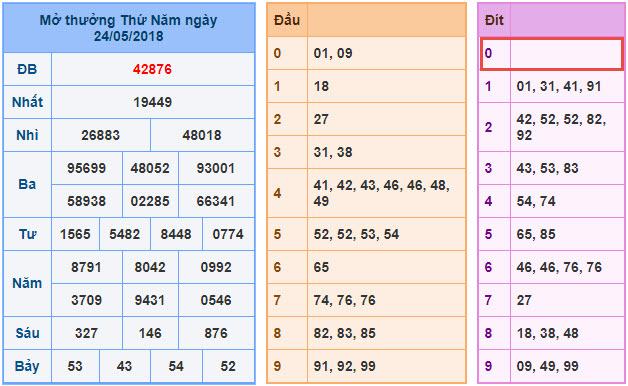Image resolution: width=628 pixels, height=386 pixels.
Task: Select sixth prize number 327
Action: 87,333
